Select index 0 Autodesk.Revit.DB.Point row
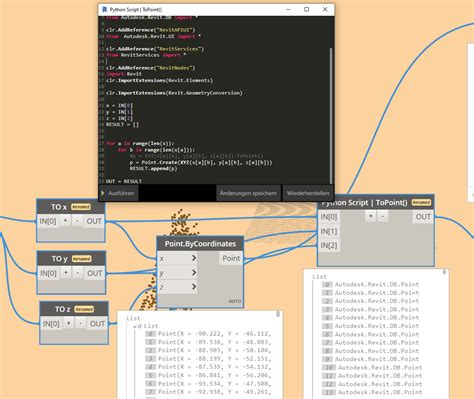 click(370, 284)
